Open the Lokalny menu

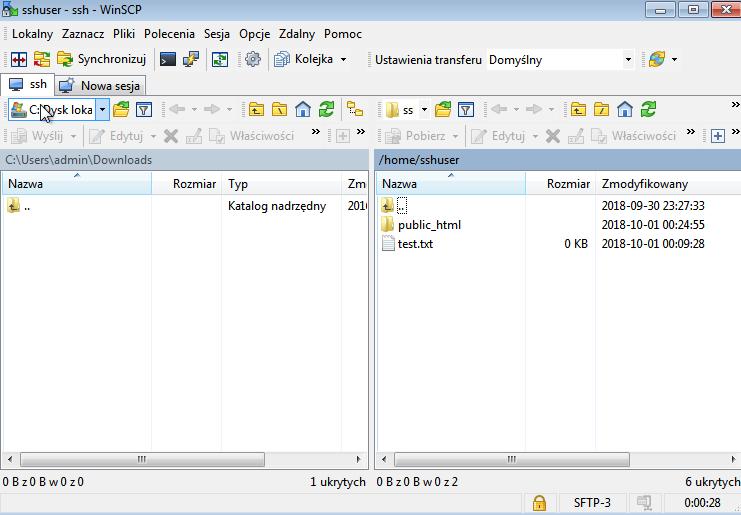point(33,34)
